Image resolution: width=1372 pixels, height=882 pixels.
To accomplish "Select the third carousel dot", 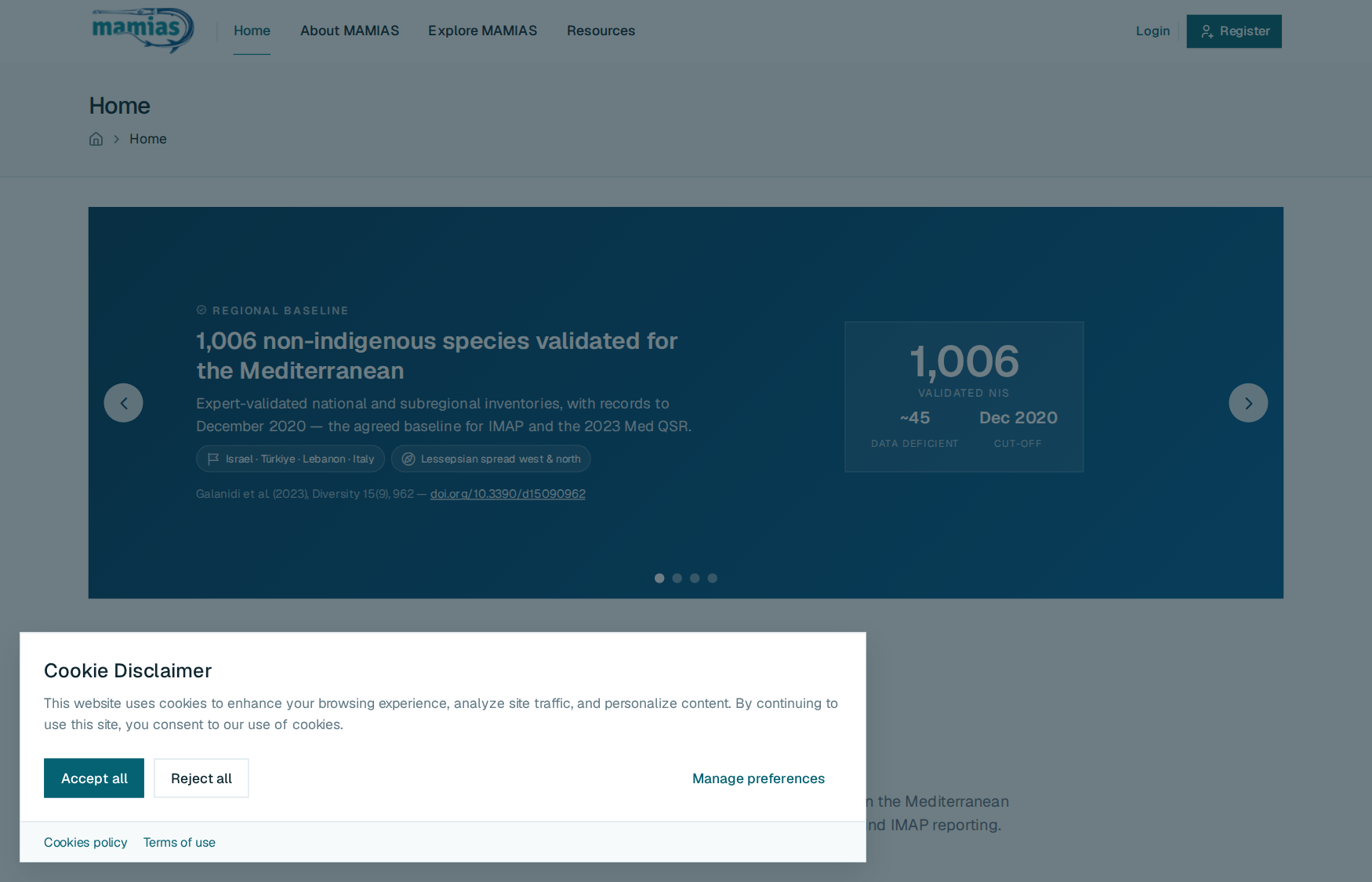I will point(695,579).
